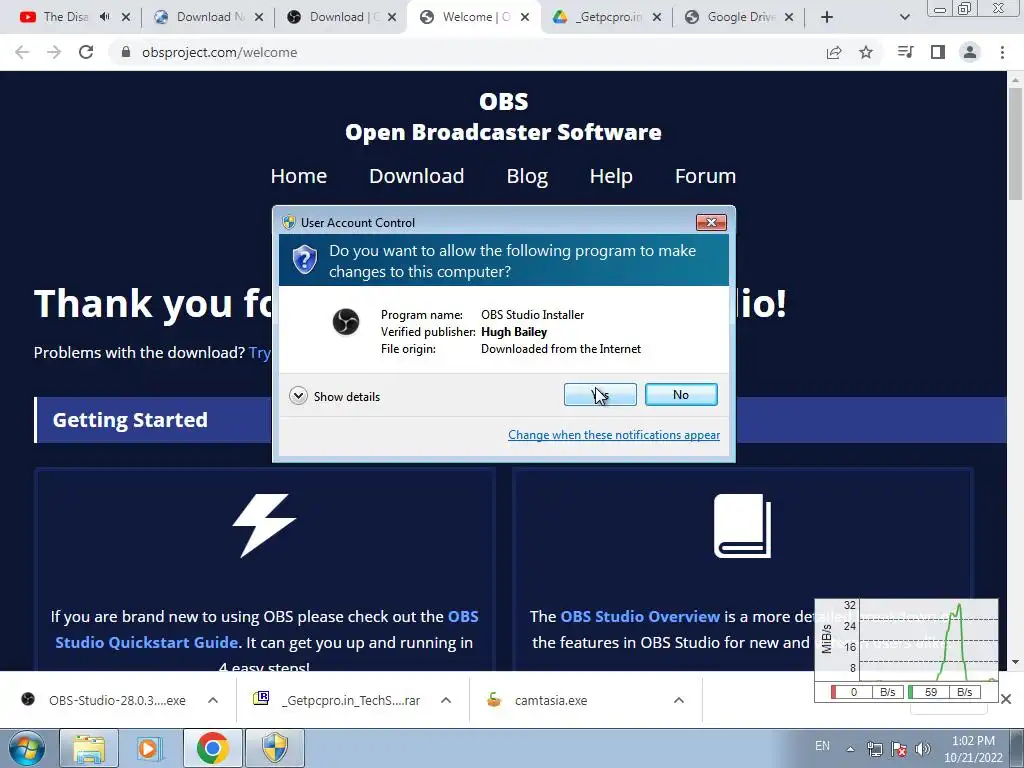Viewport: 1024px width, 768px height.
Task: Click the network speed graph widget
Action: click(906, 650)
